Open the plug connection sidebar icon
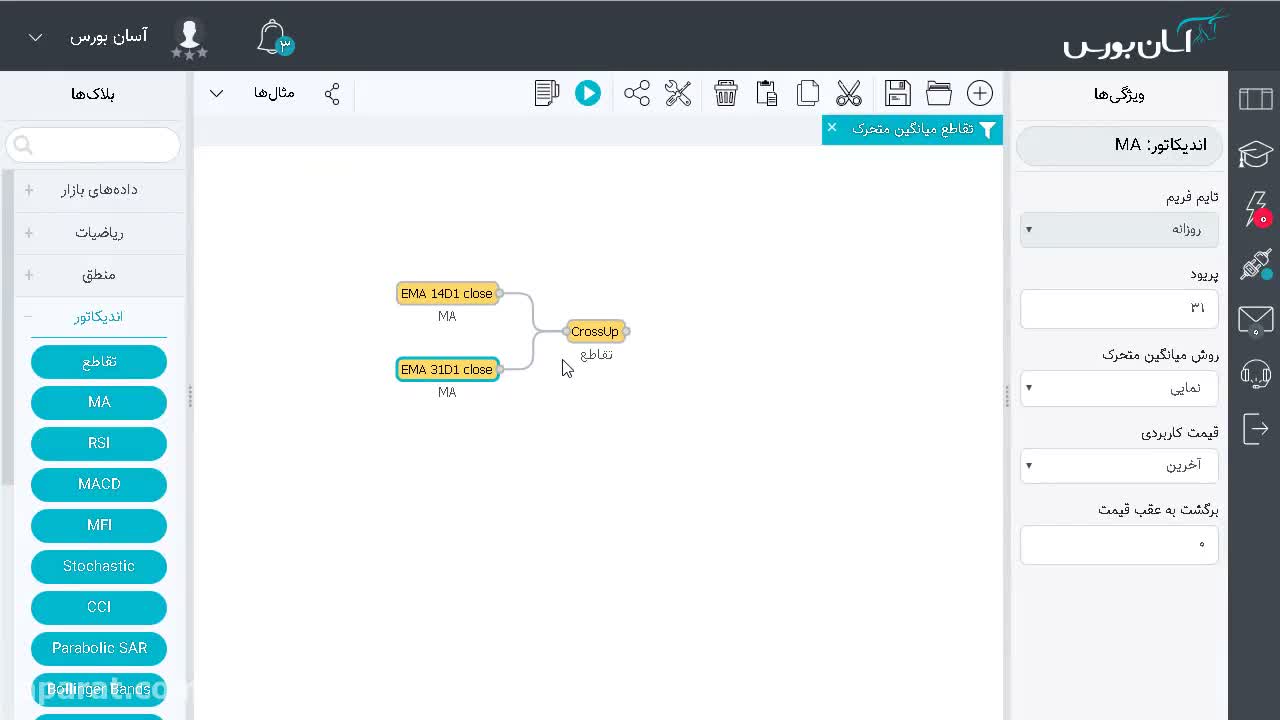 pyautogui.click(x=1256, y=265)
